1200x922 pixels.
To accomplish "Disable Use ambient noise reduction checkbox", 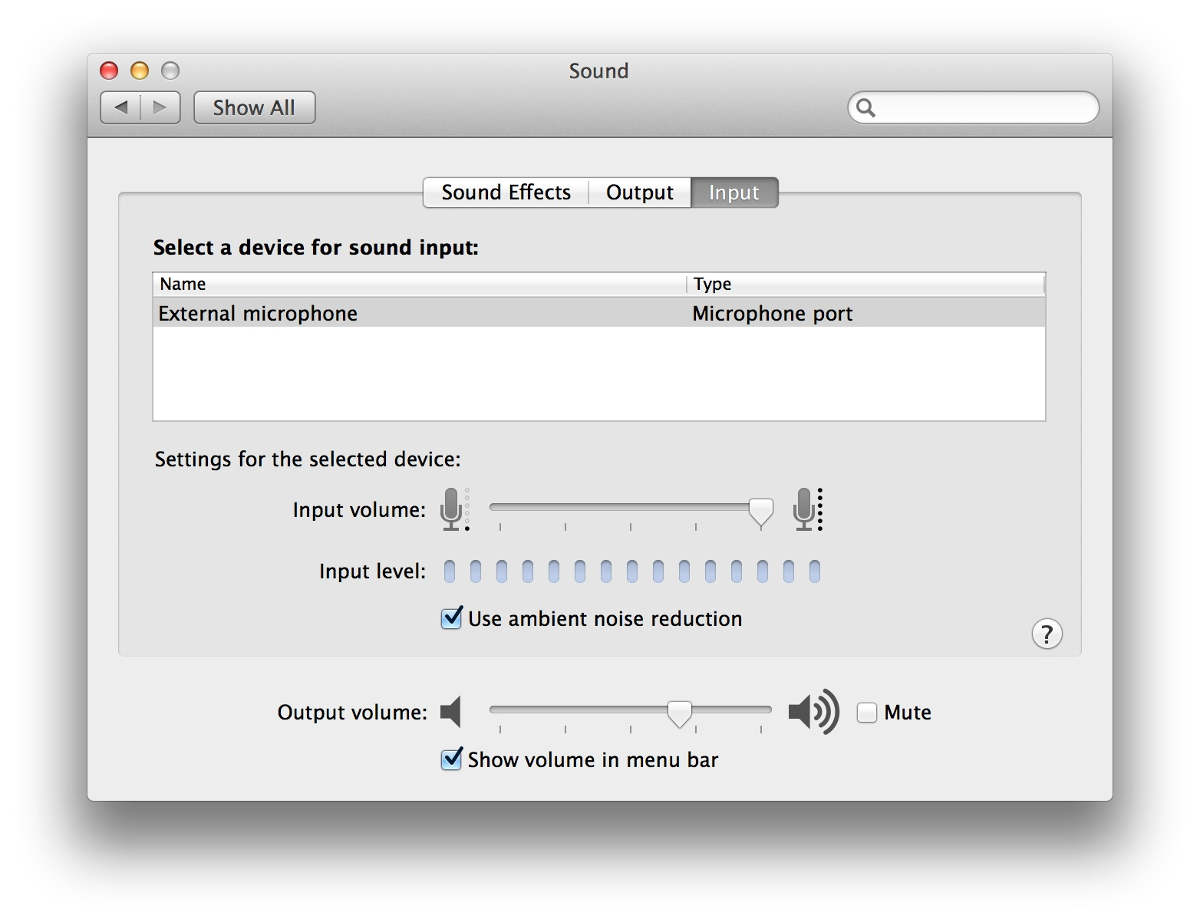I will coord(452,618).
